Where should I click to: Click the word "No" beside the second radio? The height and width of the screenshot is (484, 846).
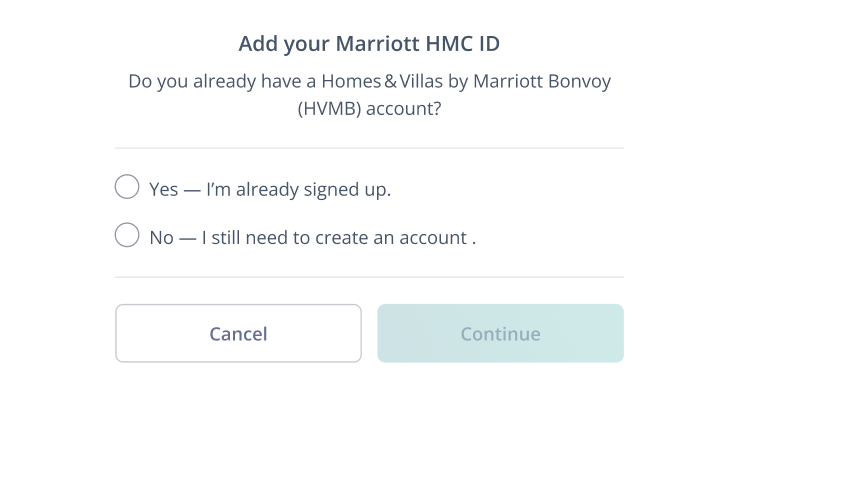pos(161,238)
